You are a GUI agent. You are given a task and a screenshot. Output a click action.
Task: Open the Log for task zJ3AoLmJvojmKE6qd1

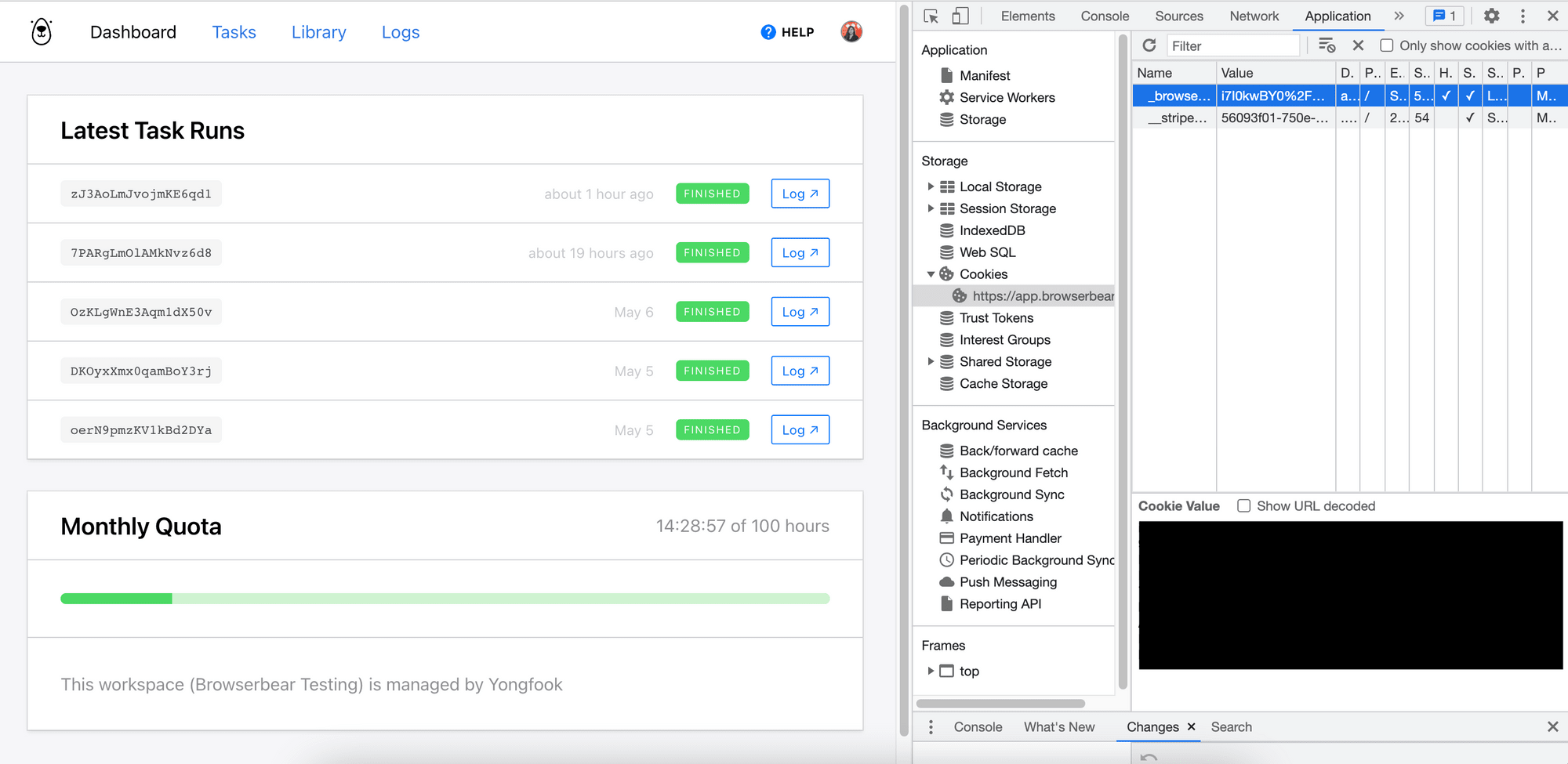[x=800, y=193]
